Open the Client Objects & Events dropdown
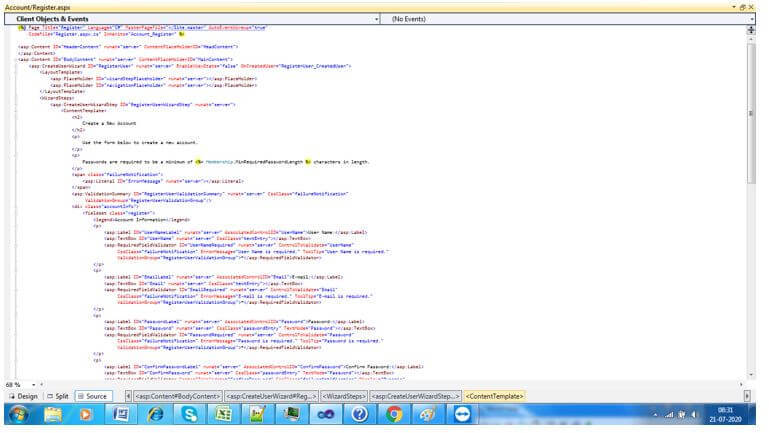The height and width of the screenshot is (433, 769). [x=375, y=19]
